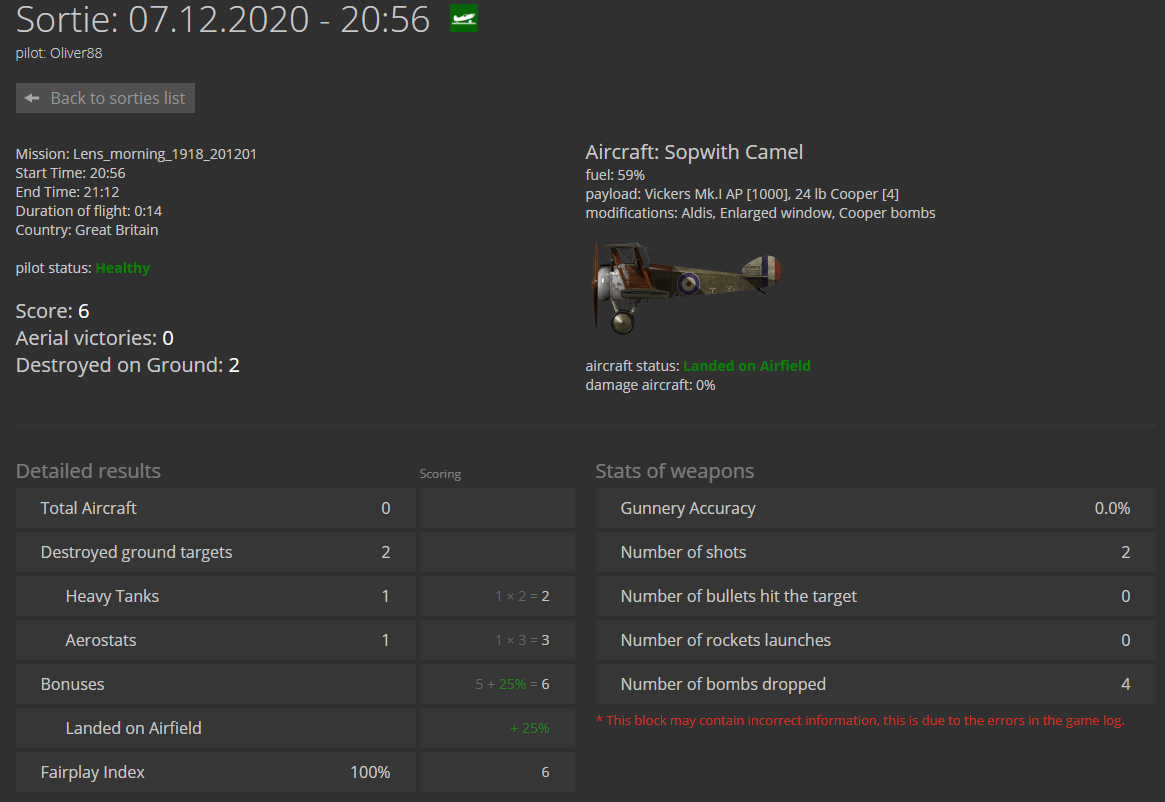Viewport: 1165px width, 802px height.
Task: Click Landed on Airfield aircraft status
Action: click(747, 366)
